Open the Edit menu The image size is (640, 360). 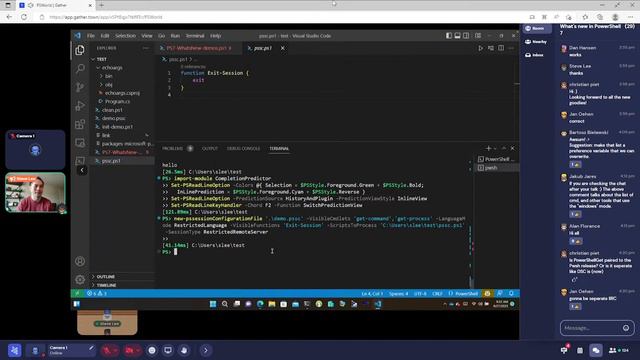[105, 36]
